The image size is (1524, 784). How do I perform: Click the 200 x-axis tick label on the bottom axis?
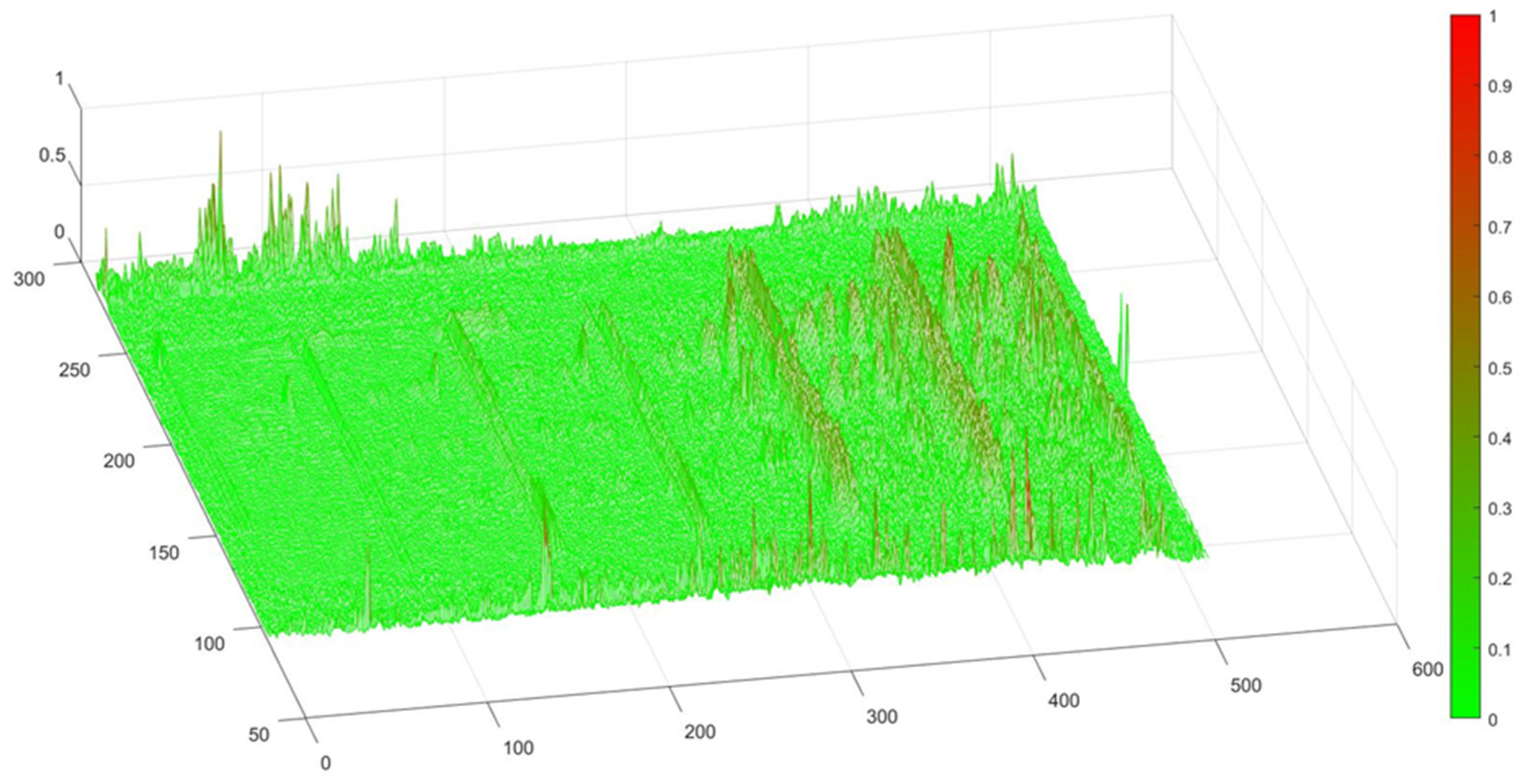pyautogui.click(x=700, y=733)
